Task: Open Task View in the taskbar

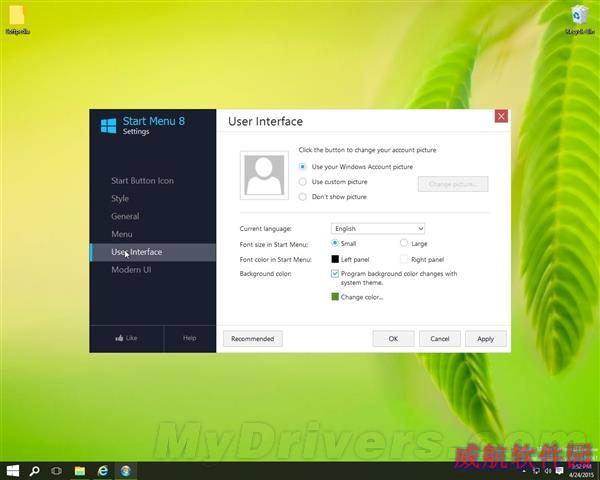Action: point(57,471)
